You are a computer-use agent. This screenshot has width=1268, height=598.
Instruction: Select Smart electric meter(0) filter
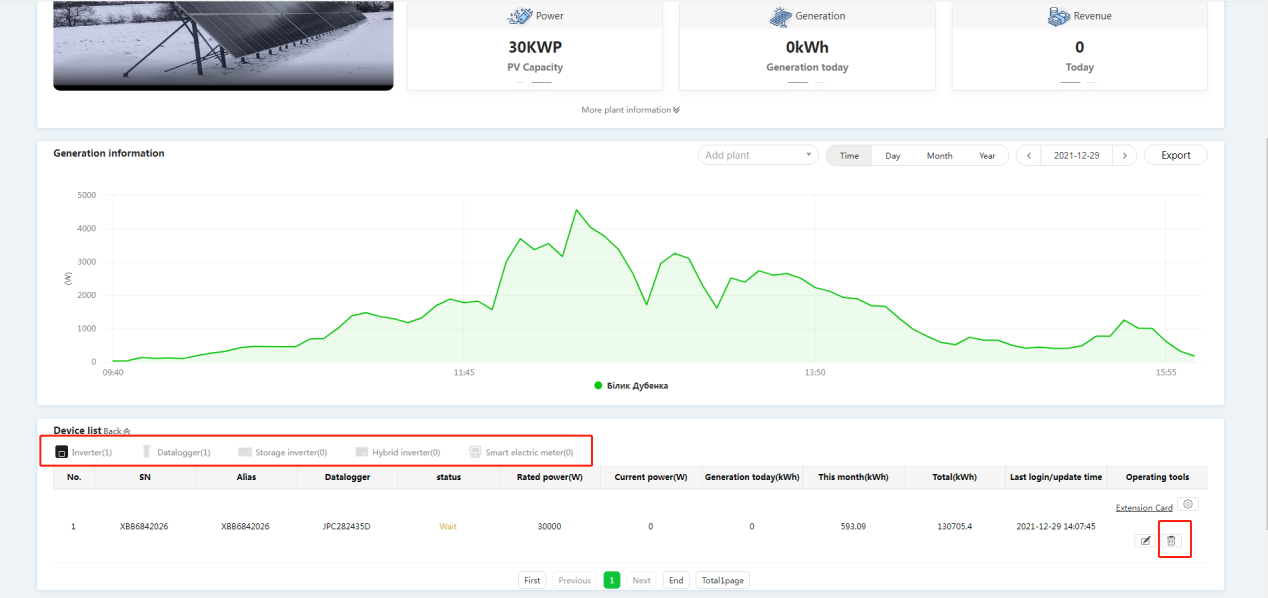pyautogui.click(x=521, y=452)
